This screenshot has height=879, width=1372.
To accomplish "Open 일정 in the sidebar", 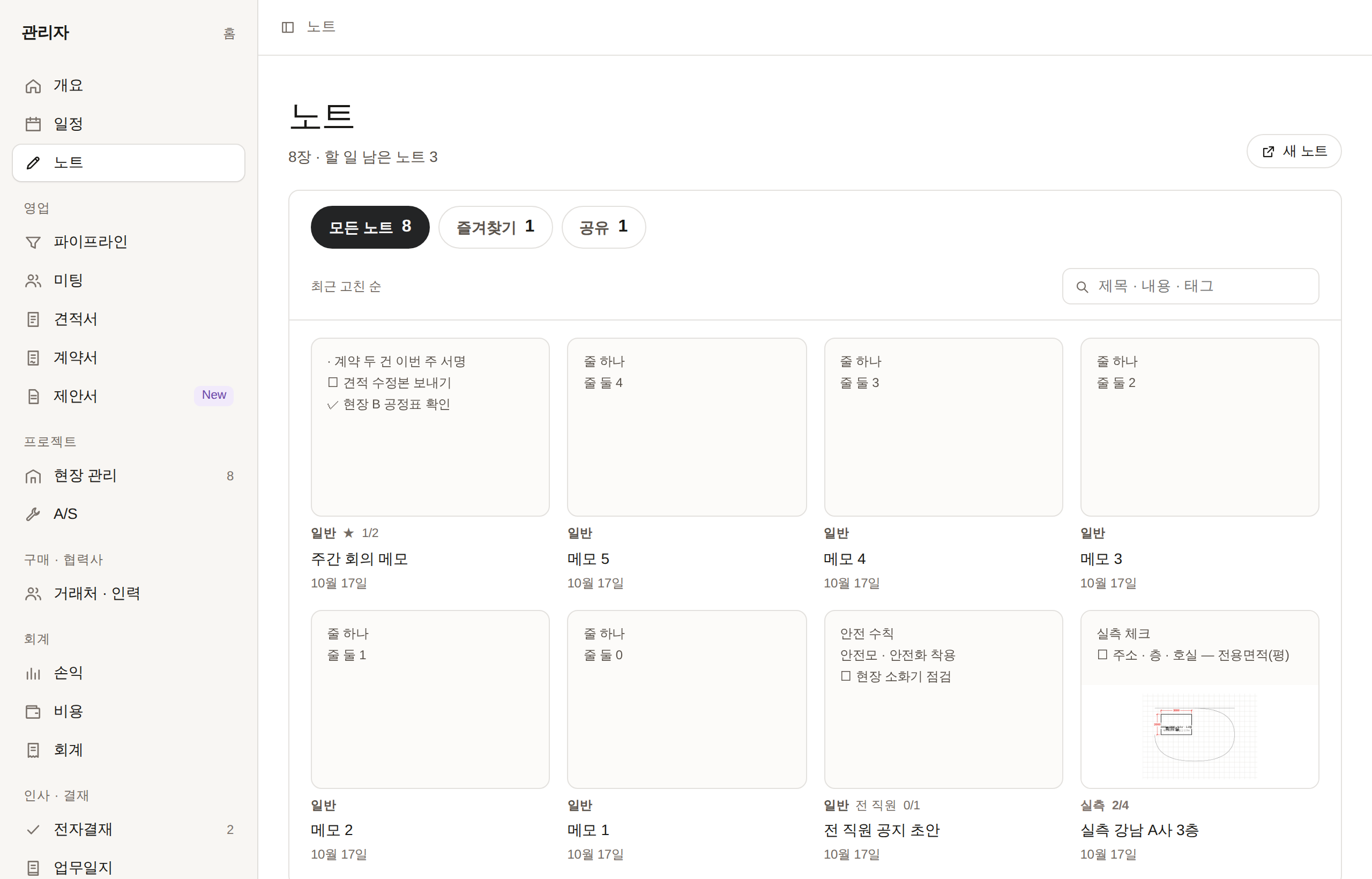I will 129,124.
